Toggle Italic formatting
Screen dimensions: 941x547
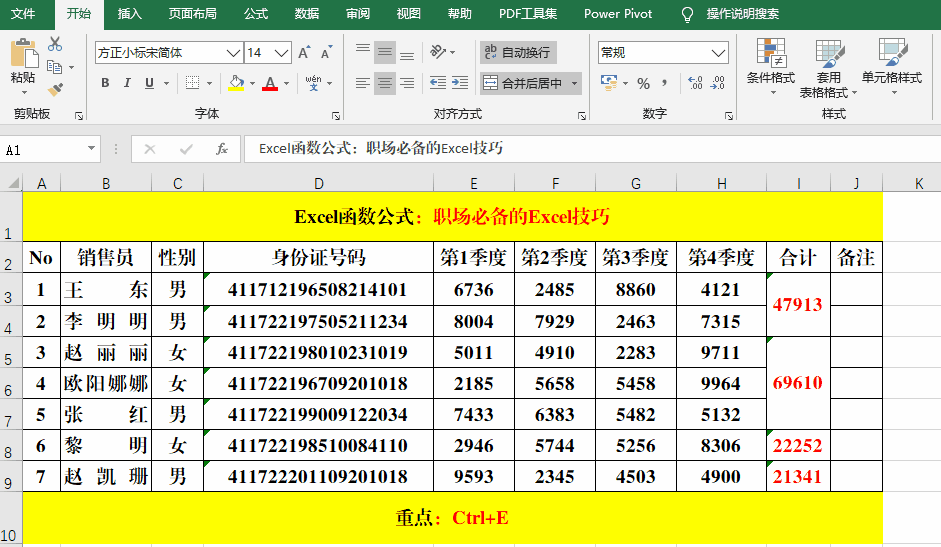(127, 83)
